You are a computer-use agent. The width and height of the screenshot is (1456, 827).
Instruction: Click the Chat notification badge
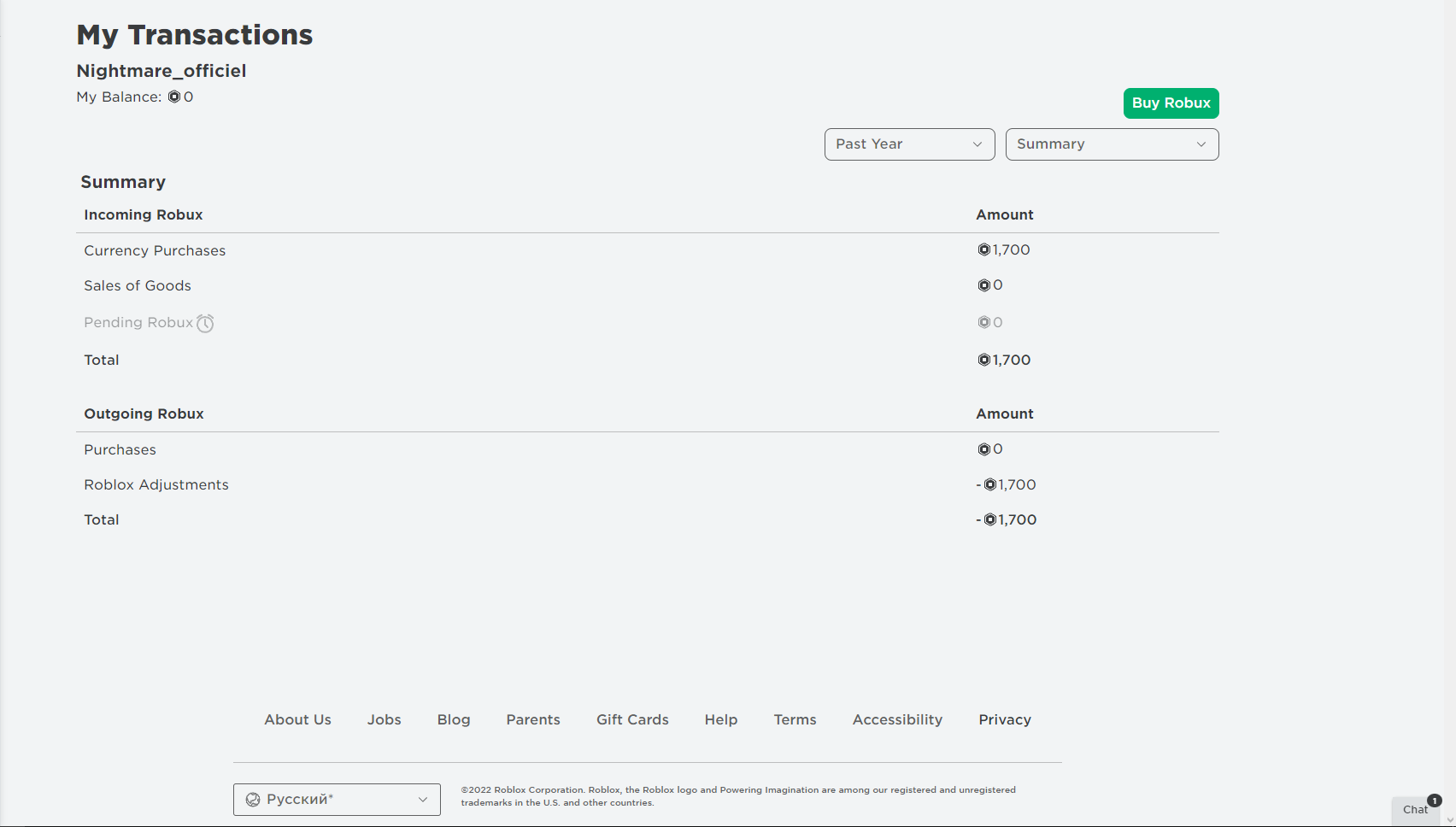[x=1435, y=801]
